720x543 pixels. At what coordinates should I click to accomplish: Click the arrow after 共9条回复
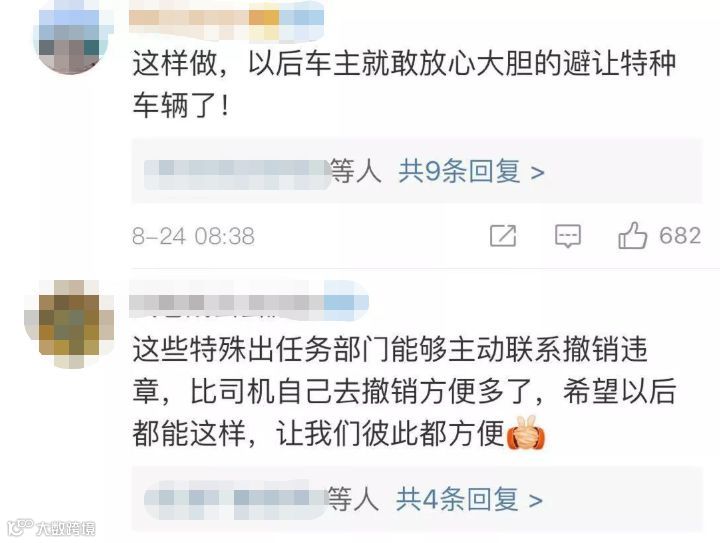click(x=537, y=173)
